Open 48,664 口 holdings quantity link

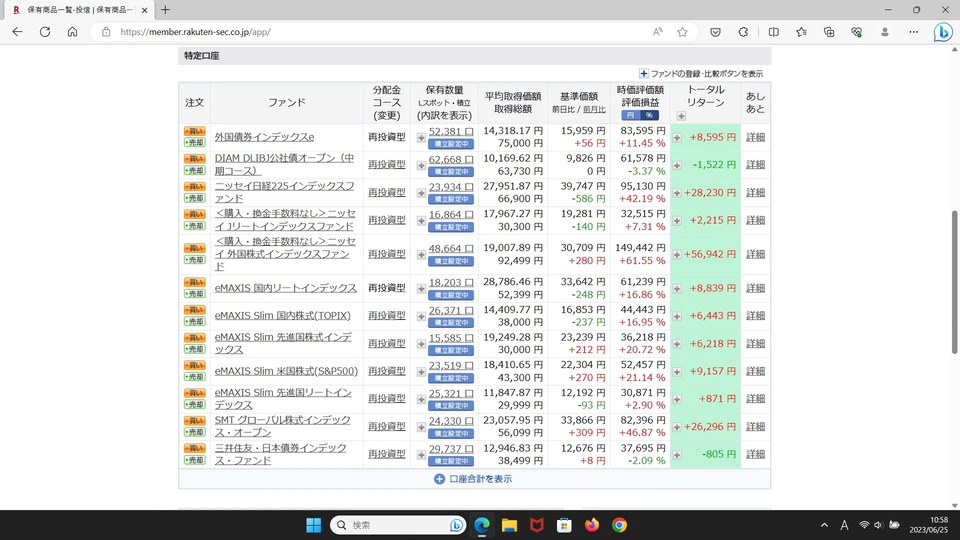[x=451, y=248]
